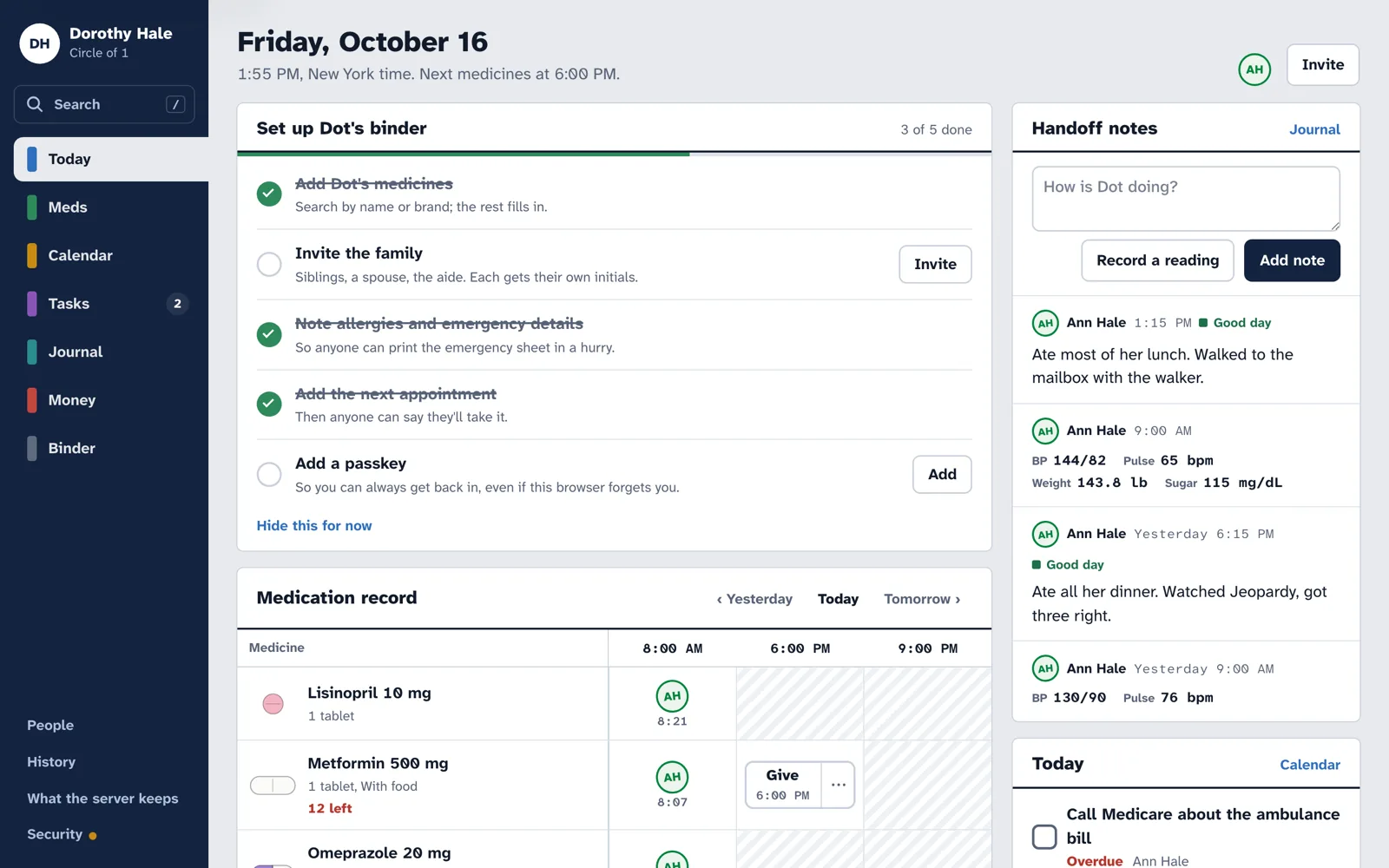This screenshot has height=868, width=1389.
Task: Click the 'How is Dot doing?' note field
Action: click(1186, 199)
